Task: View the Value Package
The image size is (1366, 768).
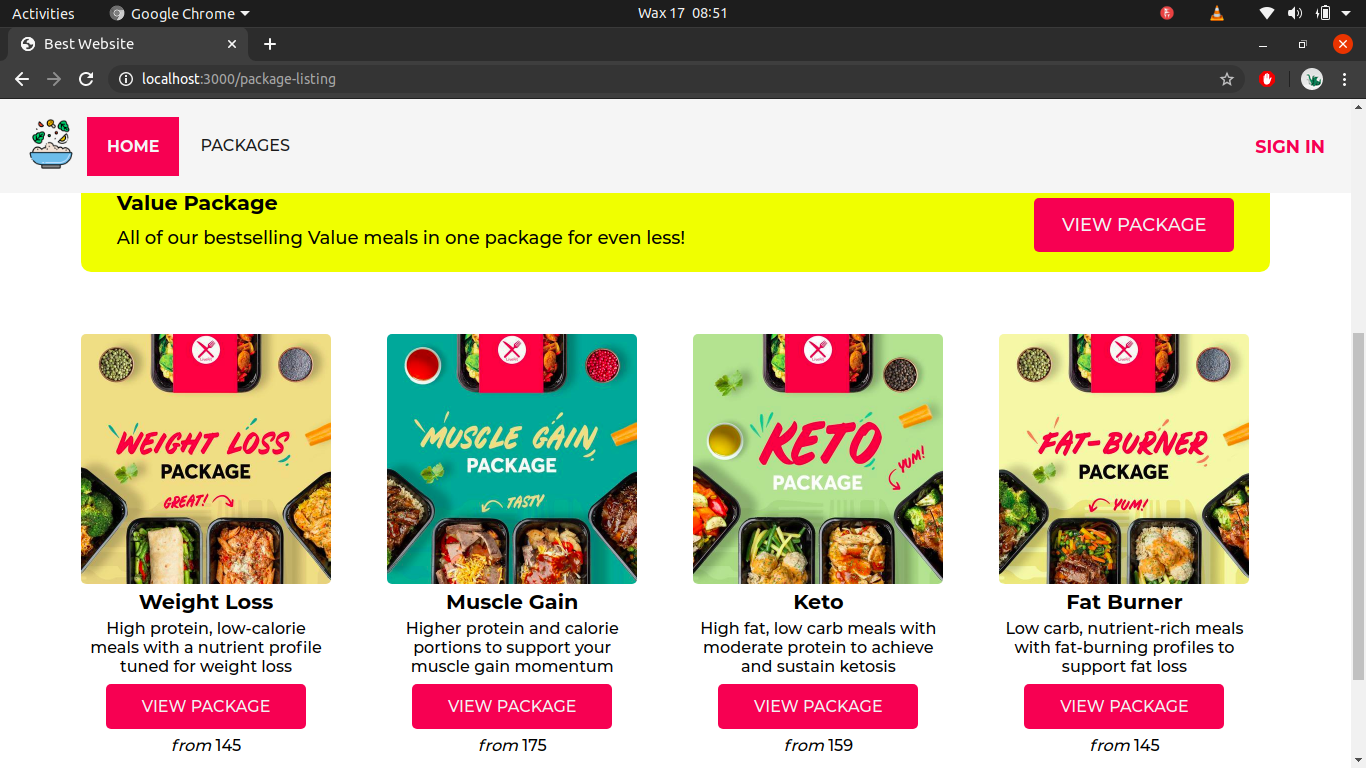Action: (x=1133, y=225)
